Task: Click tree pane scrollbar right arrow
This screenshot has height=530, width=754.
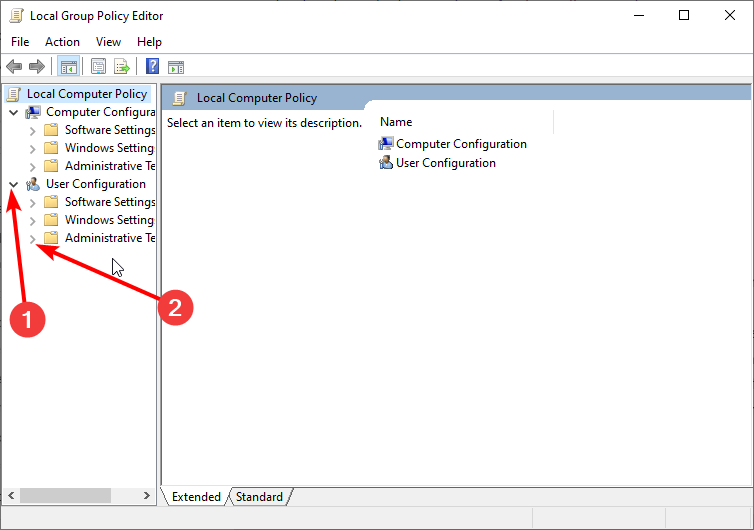Action: coord(147,495)
